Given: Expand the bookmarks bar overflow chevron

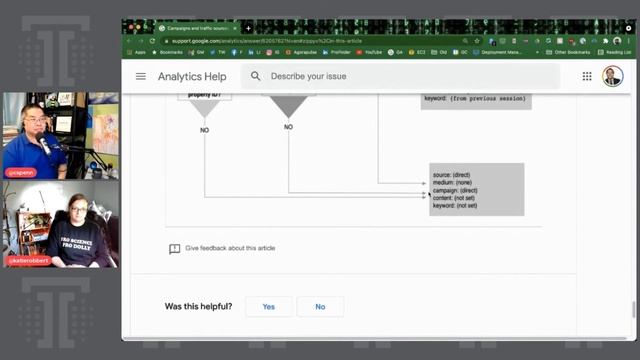Looking at the screenshot, I should [x=537, y=52].
